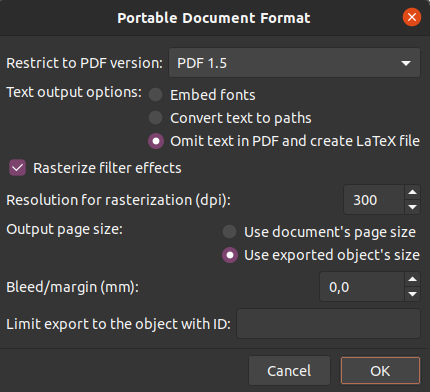Viewport: 430px width, 392px height.
Task: Click the 'Limit export to the object with ID:' label
Action: coord(118,324)
